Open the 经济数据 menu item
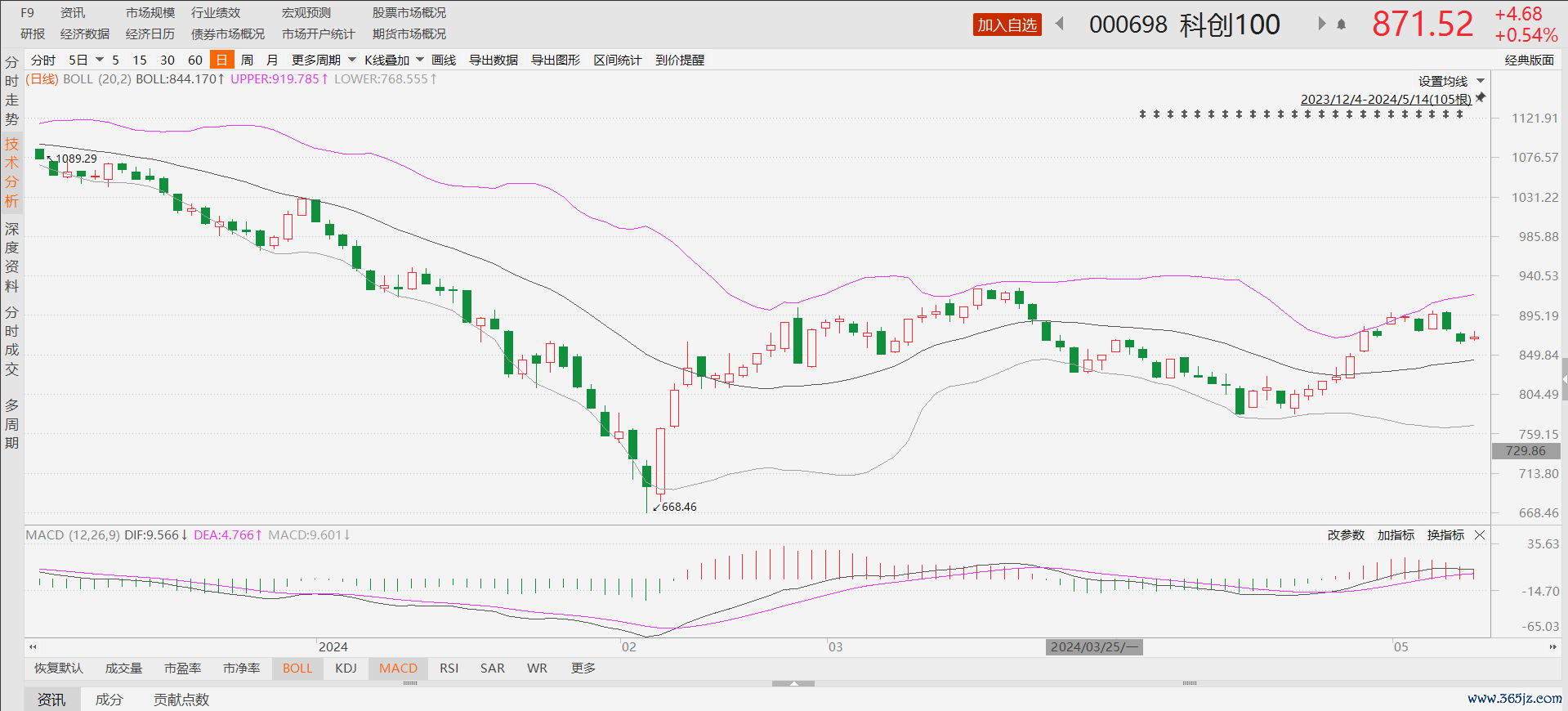Viewport: 1568px width, 711px height. point(85,34)
